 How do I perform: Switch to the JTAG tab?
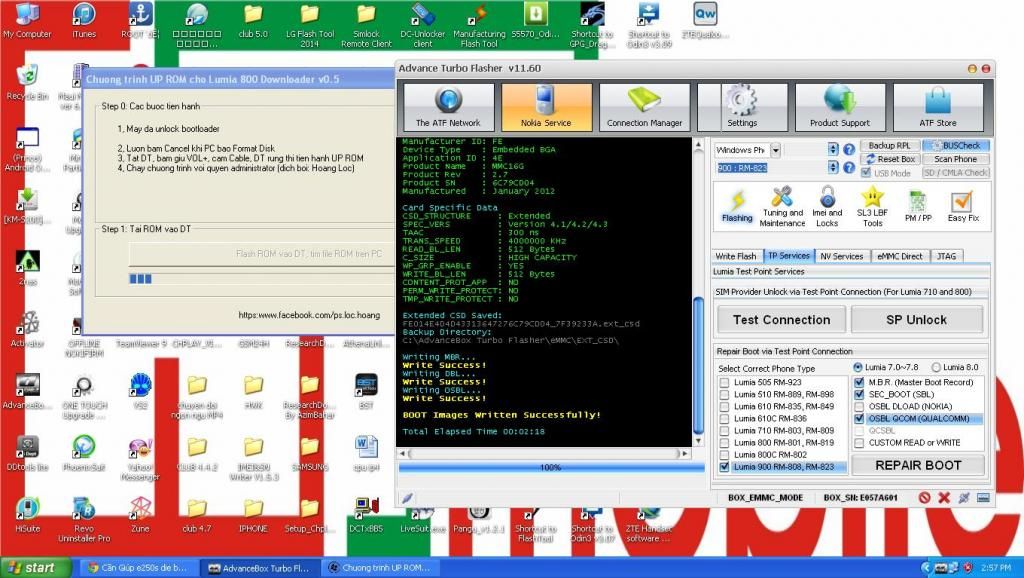click(x=946, y=256)
